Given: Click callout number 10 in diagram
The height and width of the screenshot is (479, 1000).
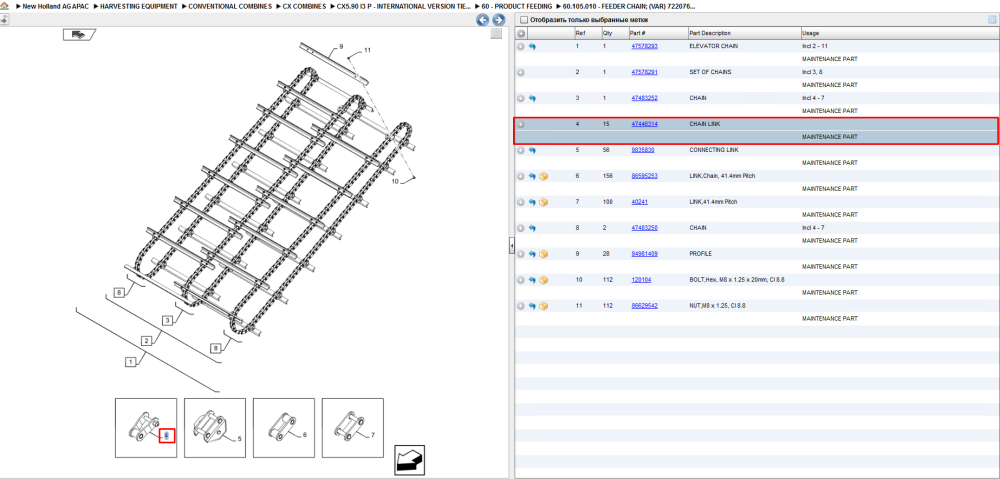Looking at the screenshot, I should (395, 181).
